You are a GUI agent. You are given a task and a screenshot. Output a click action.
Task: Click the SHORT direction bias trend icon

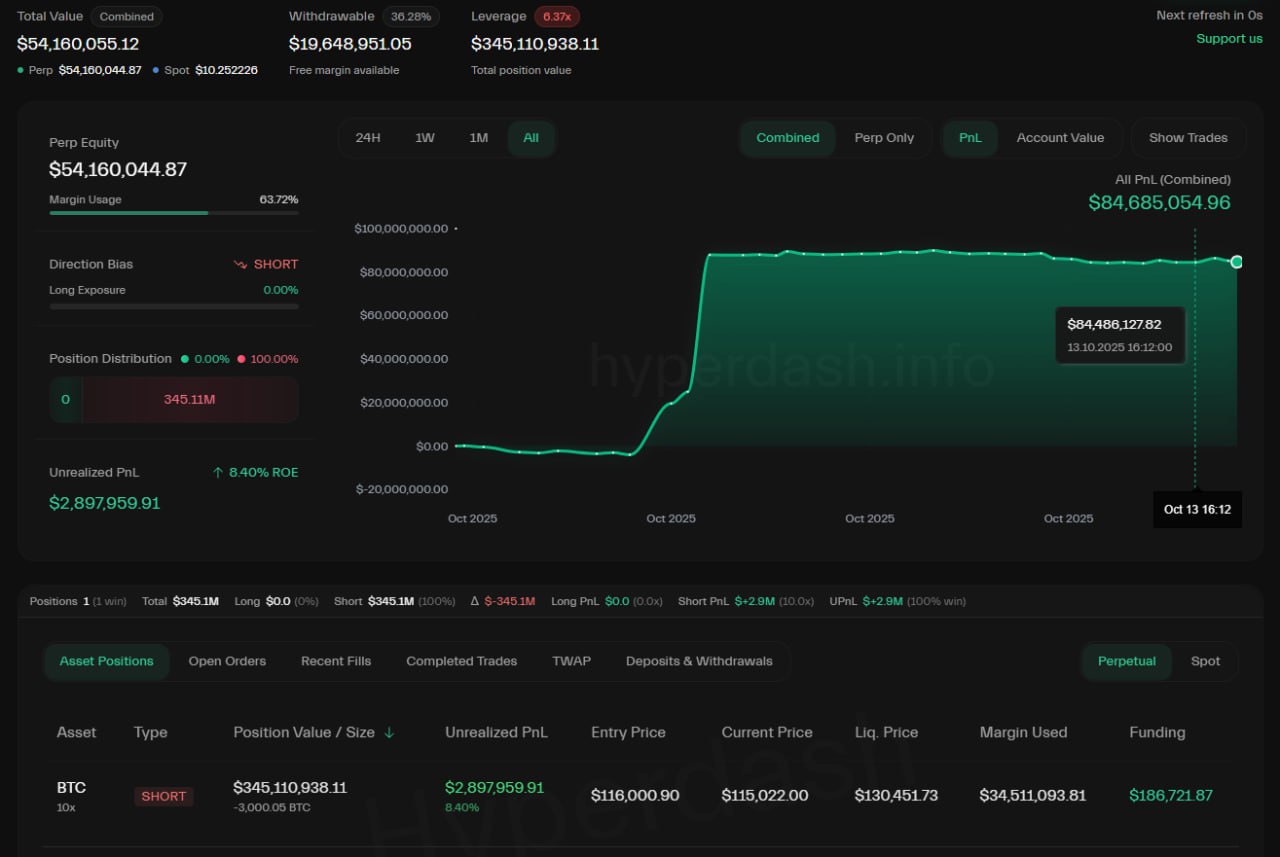240,265
